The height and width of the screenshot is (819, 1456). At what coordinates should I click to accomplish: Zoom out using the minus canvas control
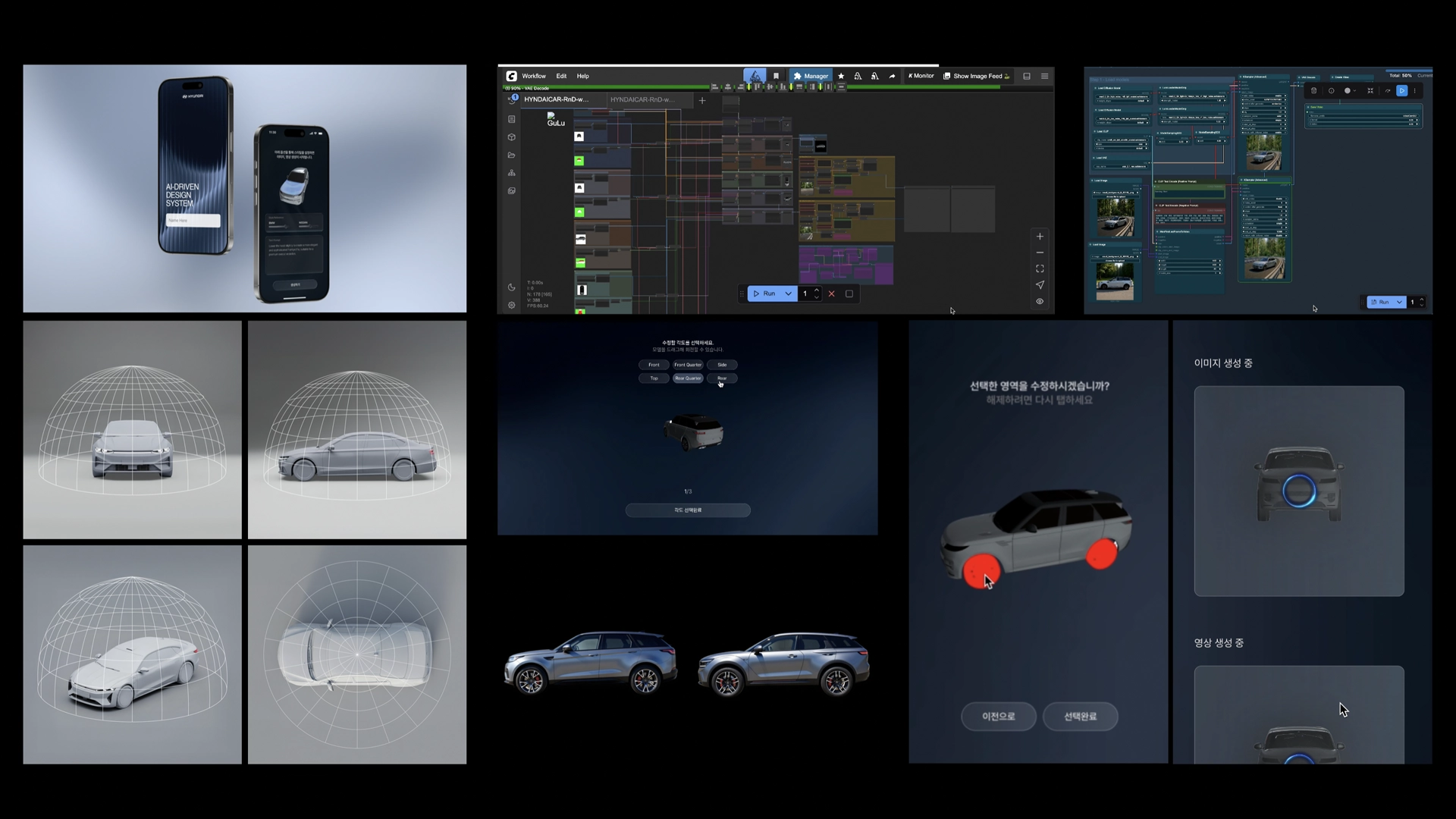(1040, 253)
